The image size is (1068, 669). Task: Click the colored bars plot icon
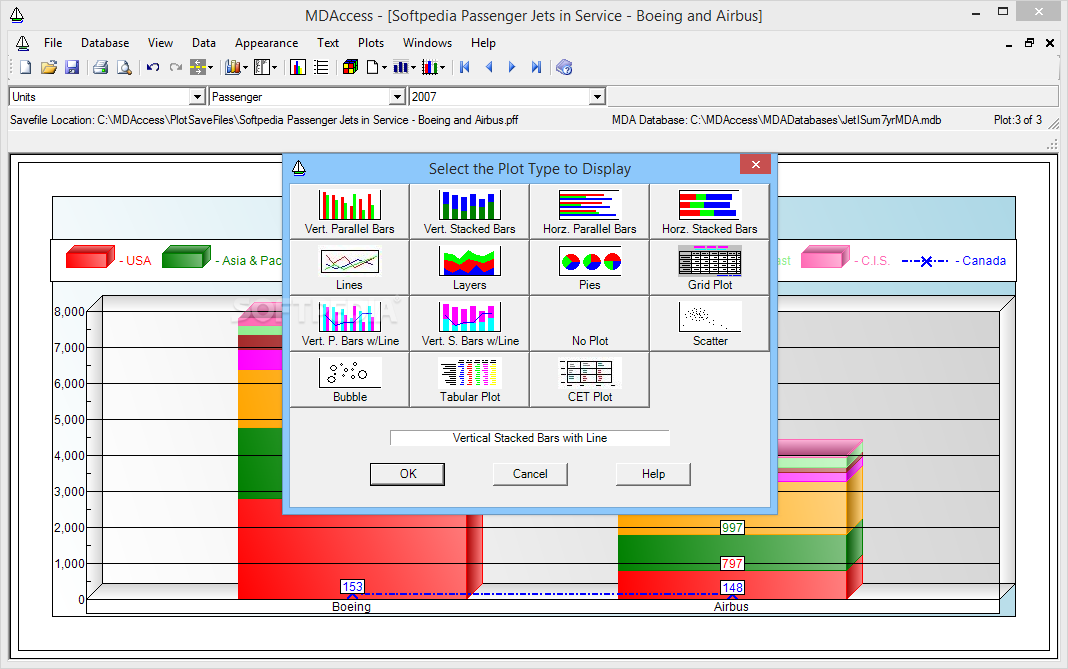click(298, 67)
